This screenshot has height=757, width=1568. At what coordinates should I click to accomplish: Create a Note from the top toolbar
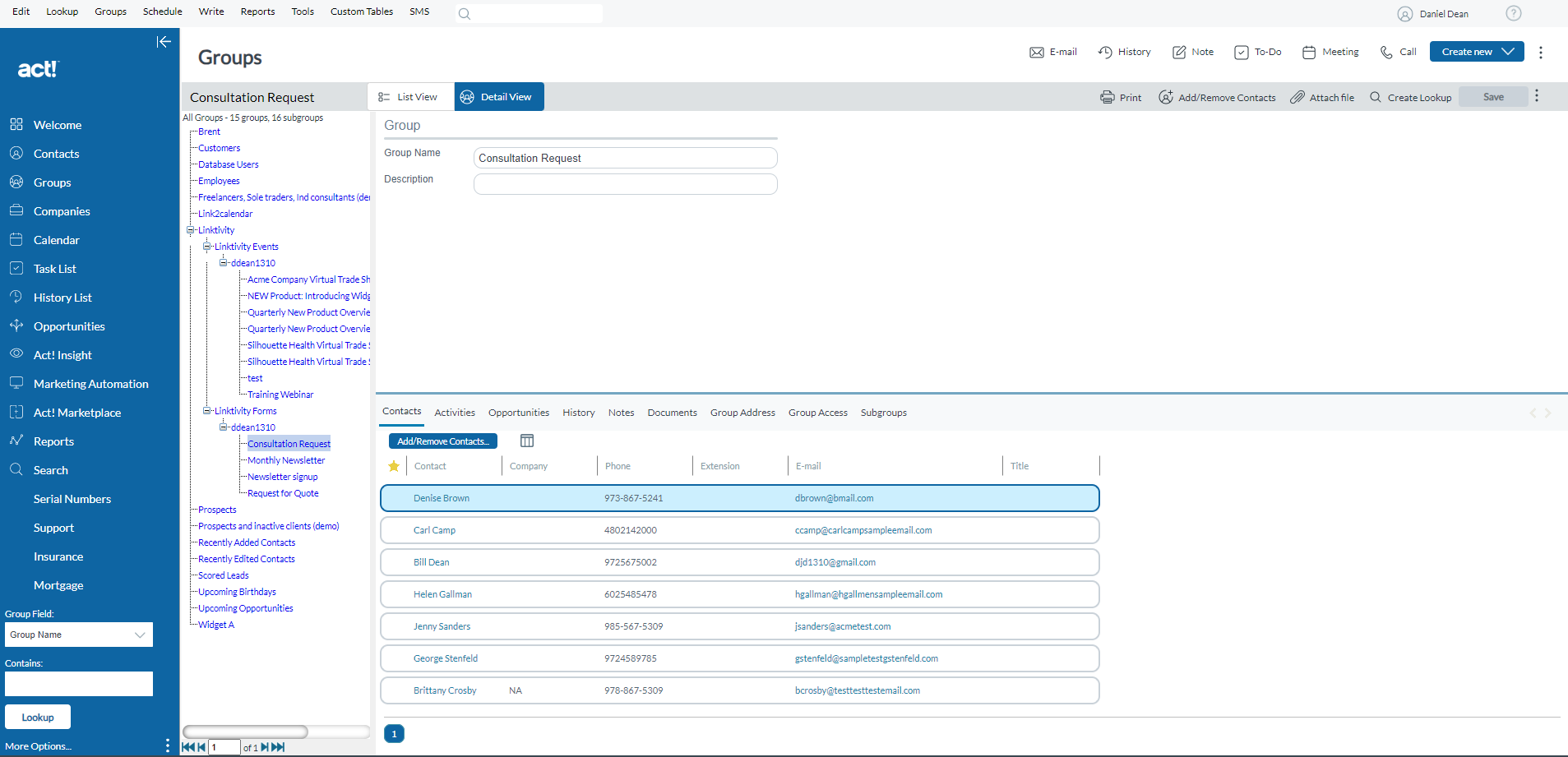click(1192, 51)
